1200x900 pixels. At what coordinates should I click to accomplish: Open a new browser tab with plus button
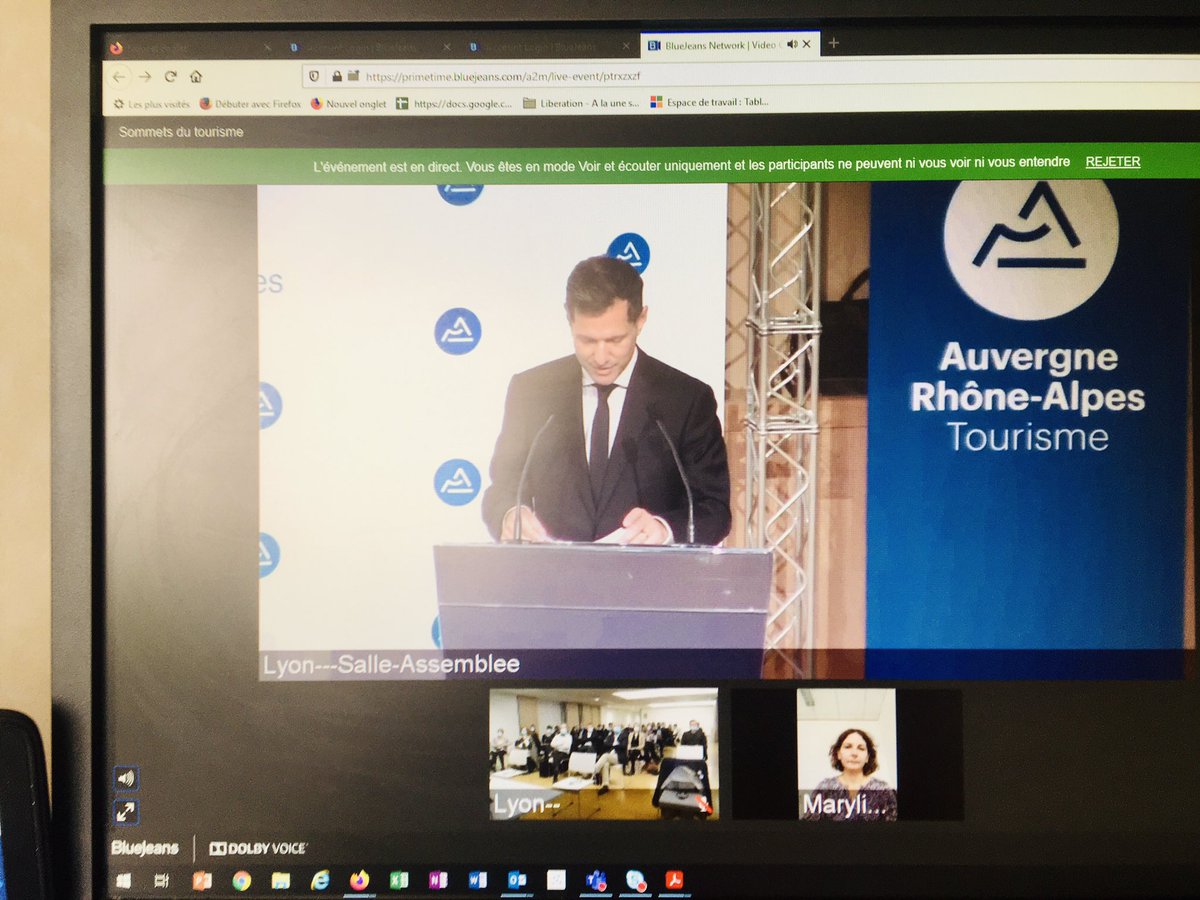[x=833, y=43]
